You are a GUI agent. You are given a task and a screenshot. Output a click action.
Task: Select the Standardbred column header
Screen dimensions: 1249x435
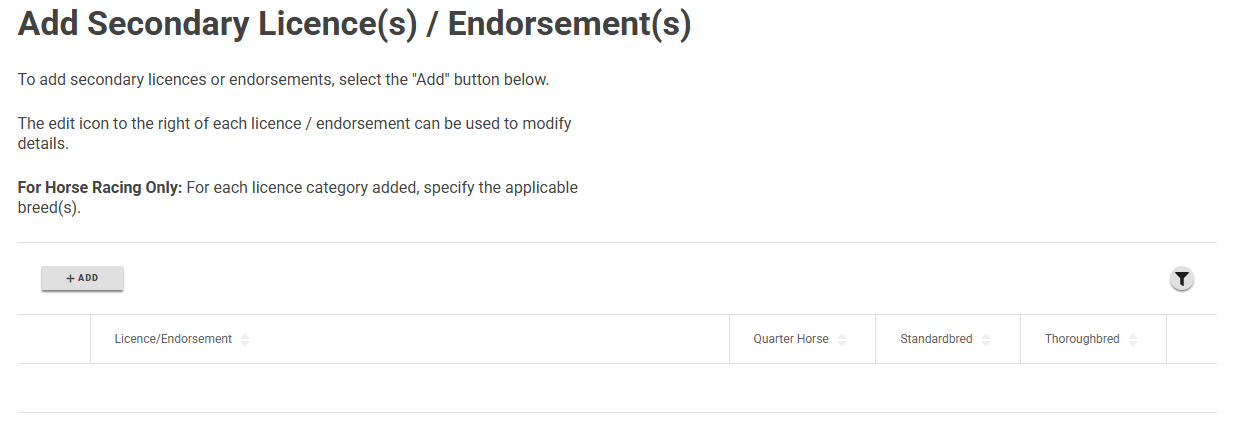point(948,340)
